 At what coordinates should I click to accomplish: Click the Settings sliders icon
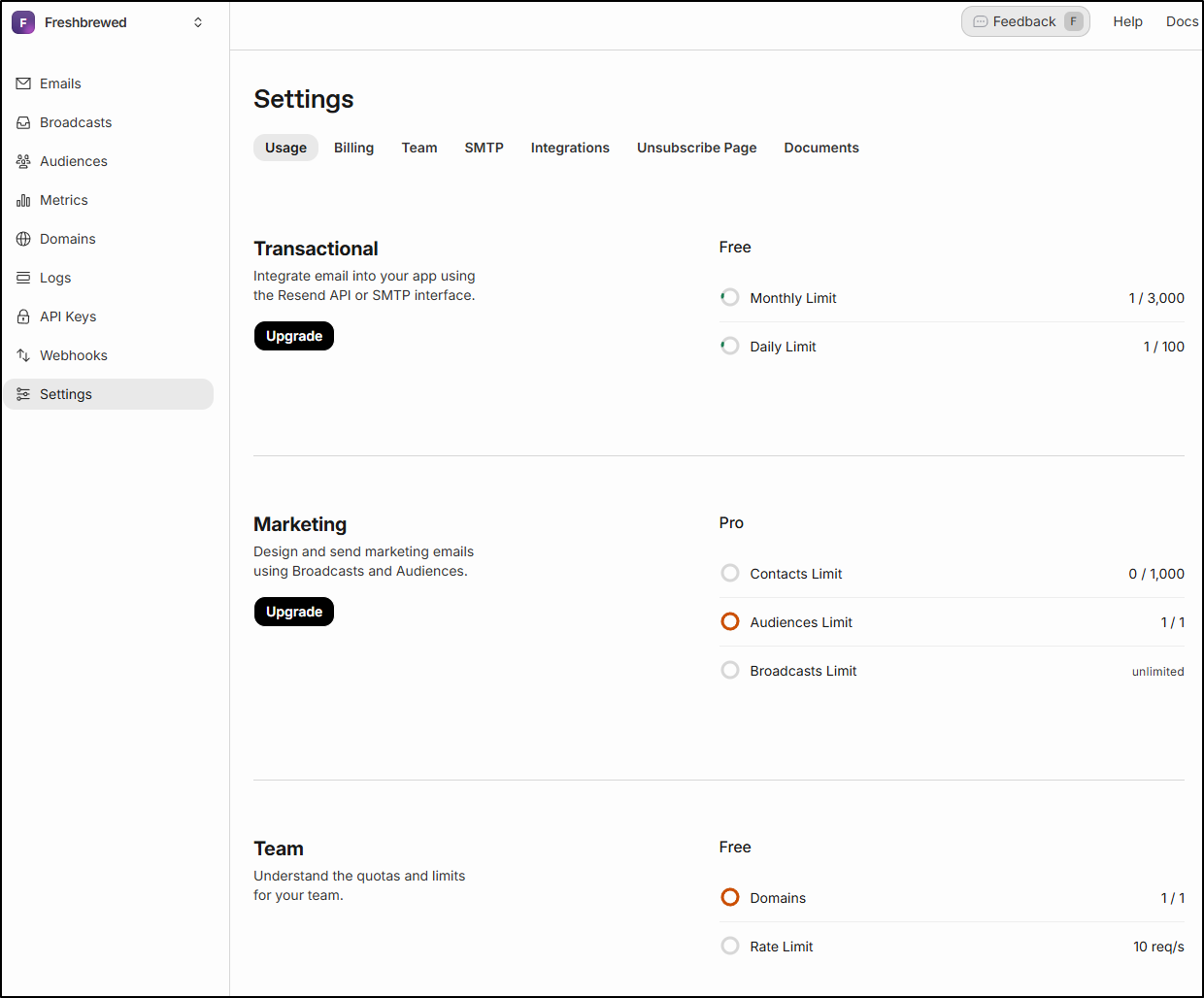point(23,394)
